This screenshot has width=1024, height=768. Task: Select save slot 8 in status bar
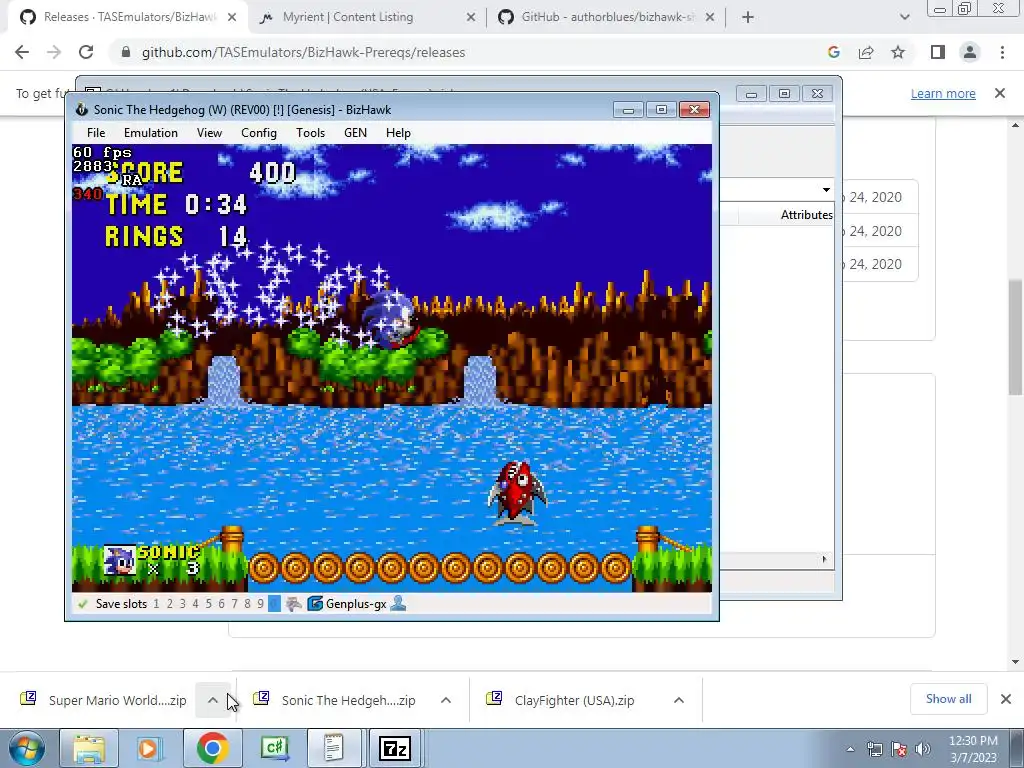[248, 604]
